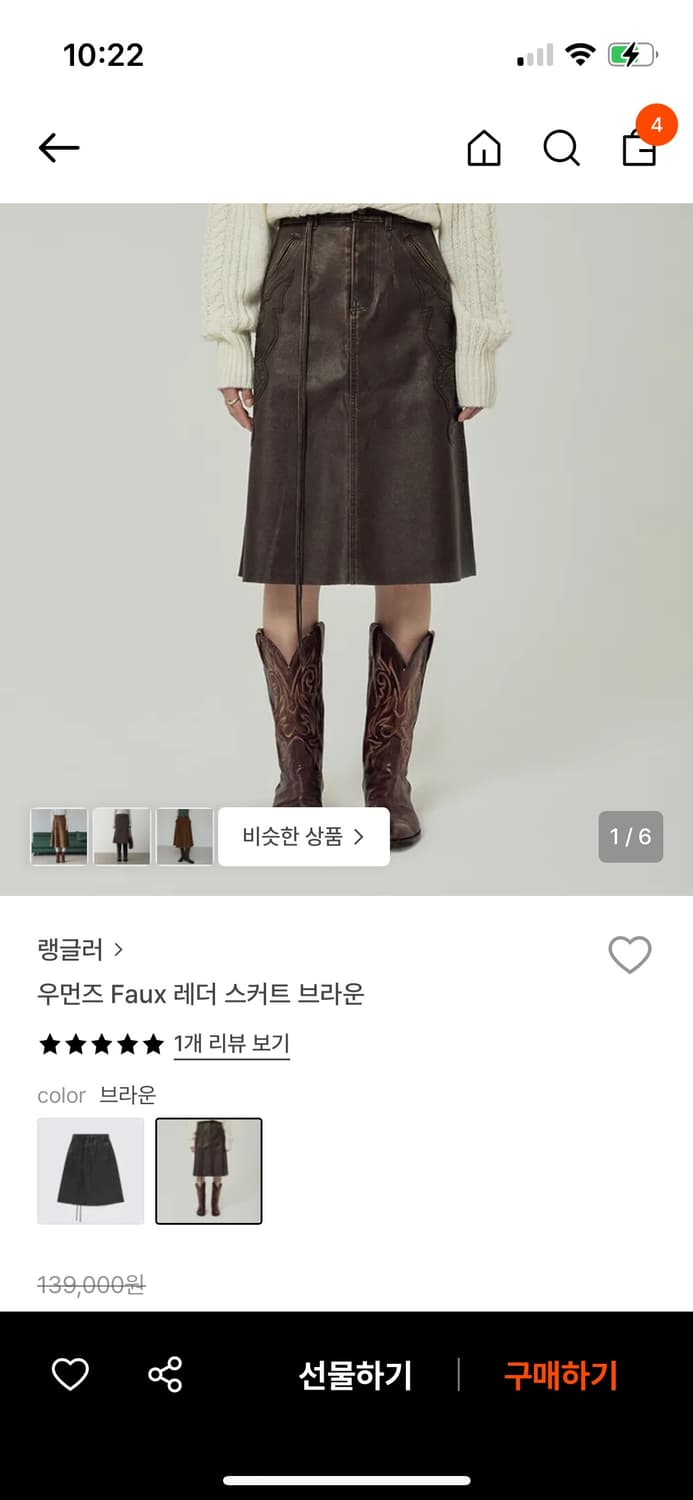
Task: Toggle the wishlist heart next to 랭글러
Action: click(x=629, y=955)
